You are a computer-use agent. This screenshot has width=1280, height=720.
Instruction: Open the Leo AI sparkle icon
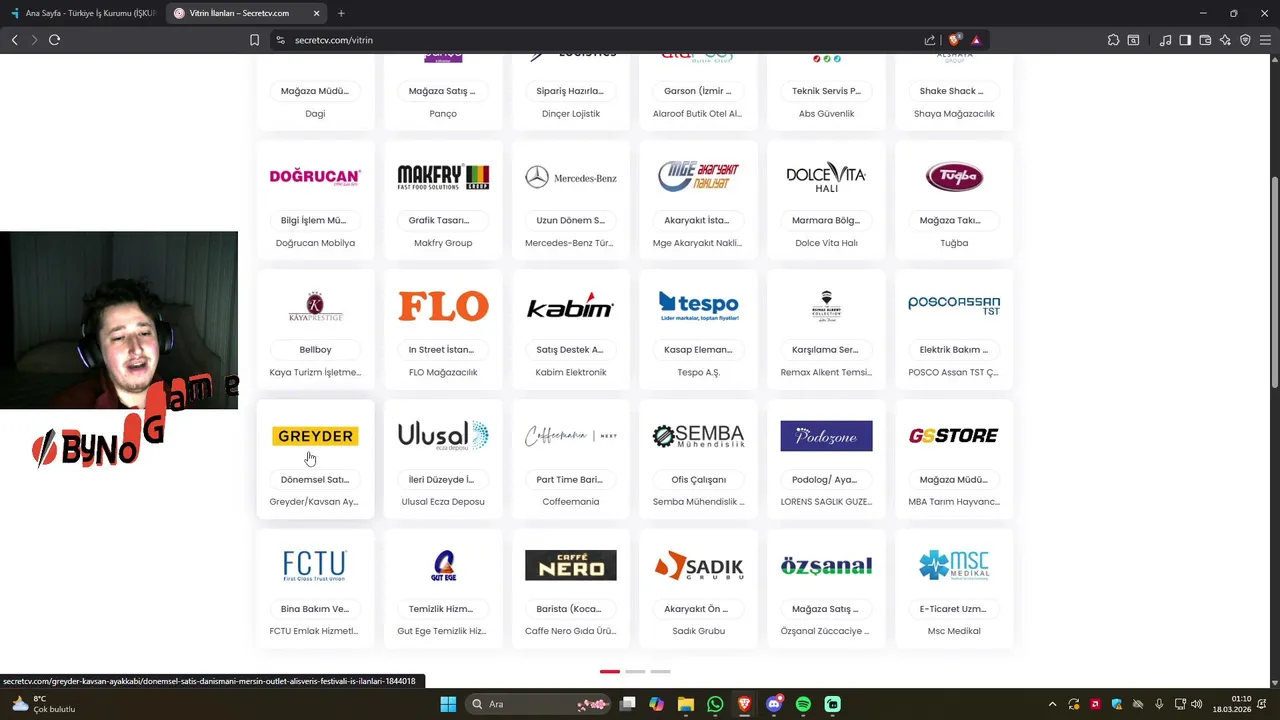coord(1225,40)
